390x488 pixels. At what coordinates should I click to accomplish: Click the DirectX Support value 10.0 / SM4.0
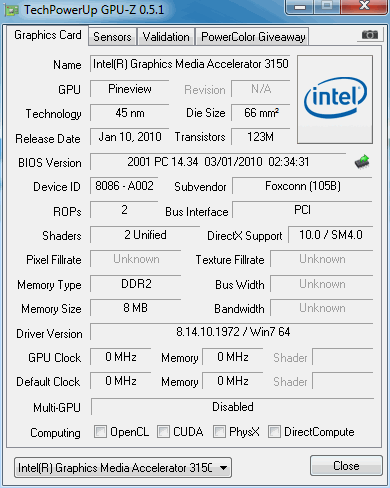click(331, 235)
